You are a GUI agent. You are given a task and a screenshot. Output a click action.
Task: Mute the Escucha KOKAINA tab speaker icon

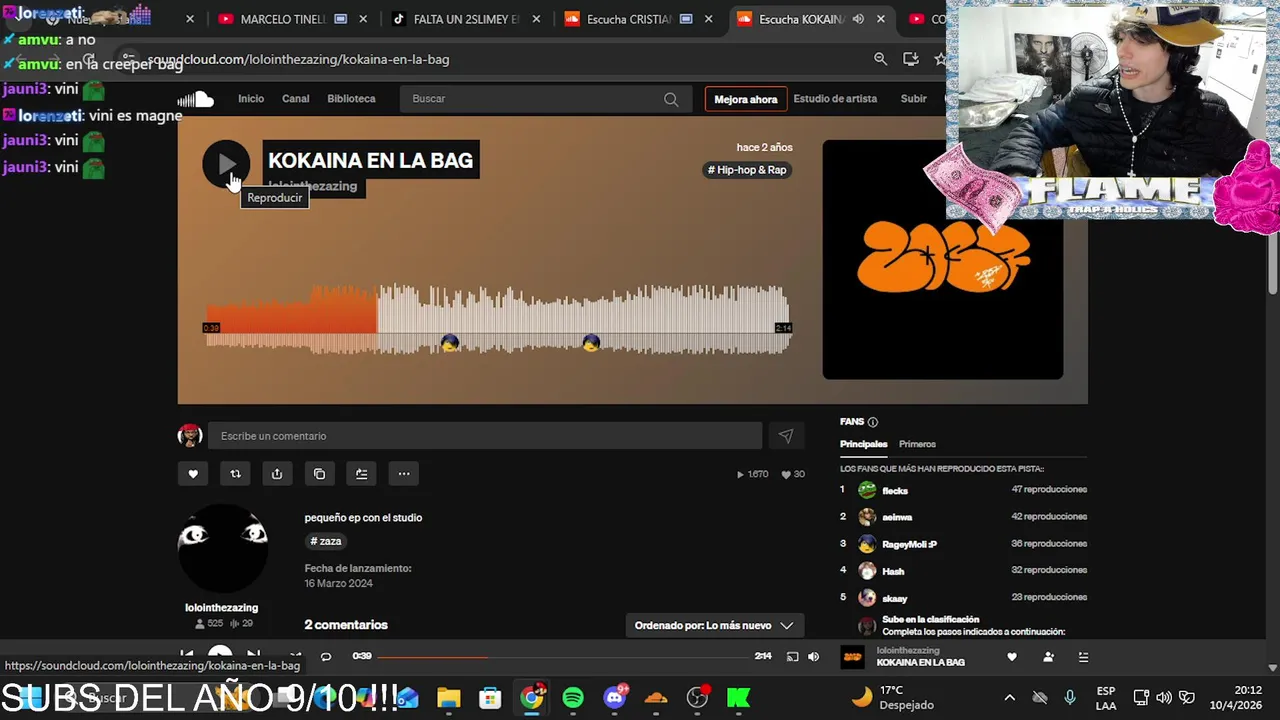tap(858, 19)
